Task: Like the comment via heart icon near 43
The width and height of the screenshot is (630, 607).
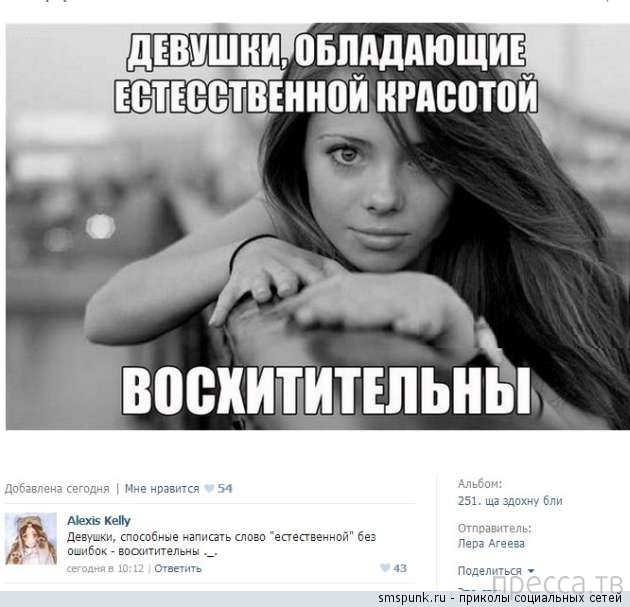Action: 385,568
